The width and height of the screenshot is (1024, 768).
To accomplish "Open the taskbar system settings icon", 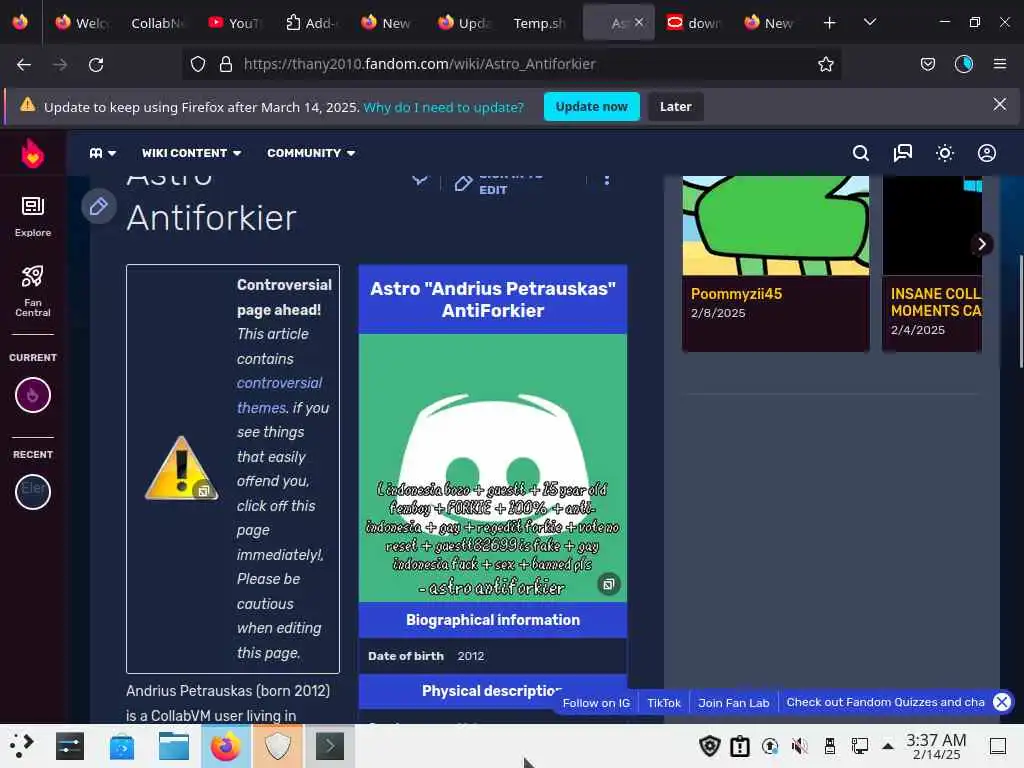I will click(69, 746).
